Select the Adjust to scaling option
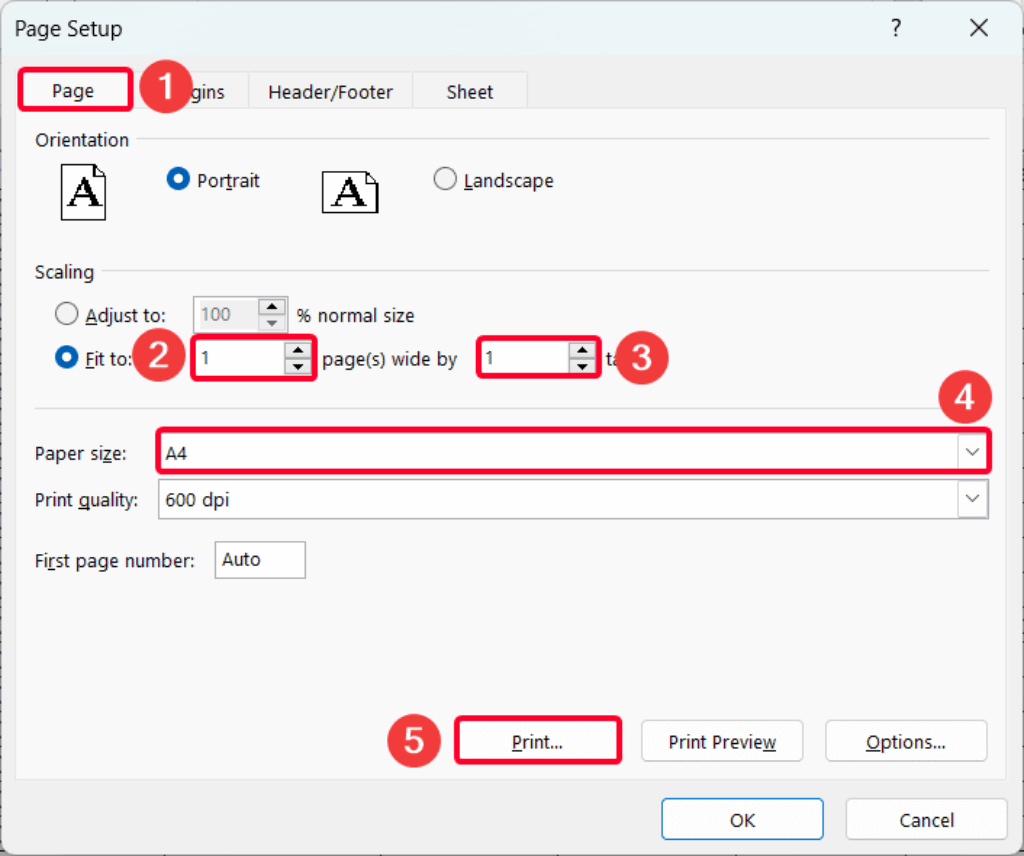 [x=66, y=313]
